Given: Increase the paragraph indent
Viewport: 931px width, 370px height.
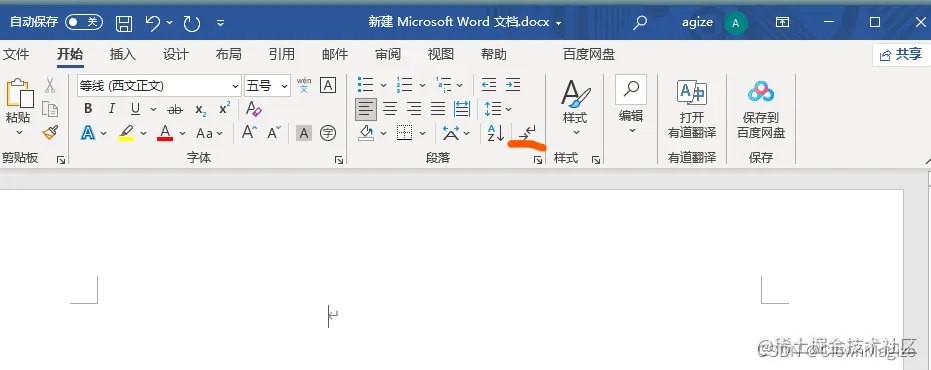Looking at the screenshot, I should point(513,85).
